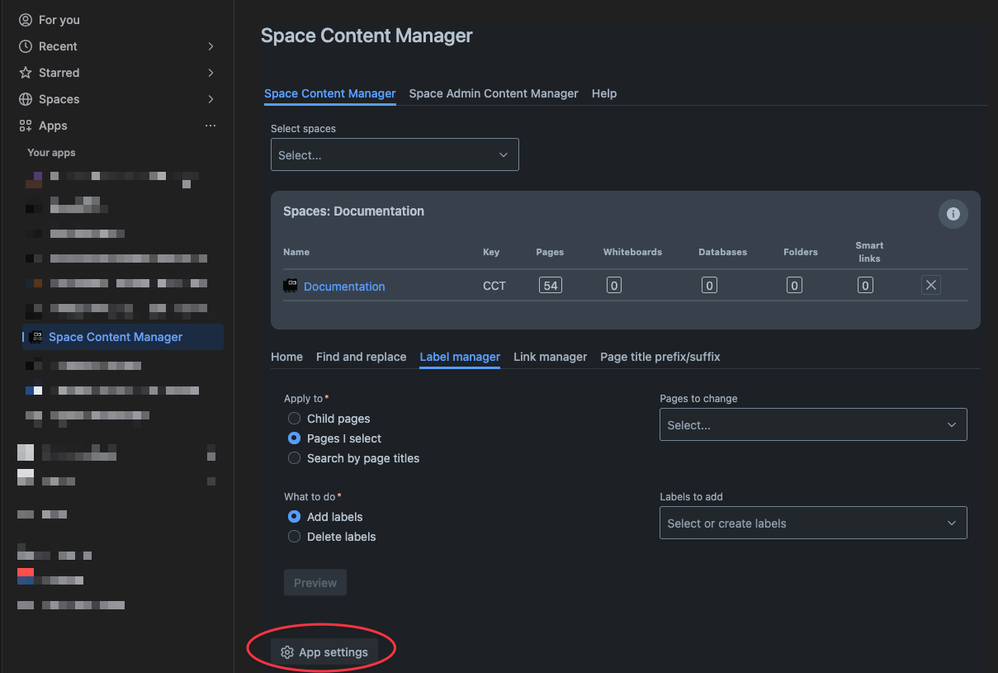The height and width of the screenshot is (673, 998).
Task: Choose the Delete labels radio button
Action: [x=294, y=537]
